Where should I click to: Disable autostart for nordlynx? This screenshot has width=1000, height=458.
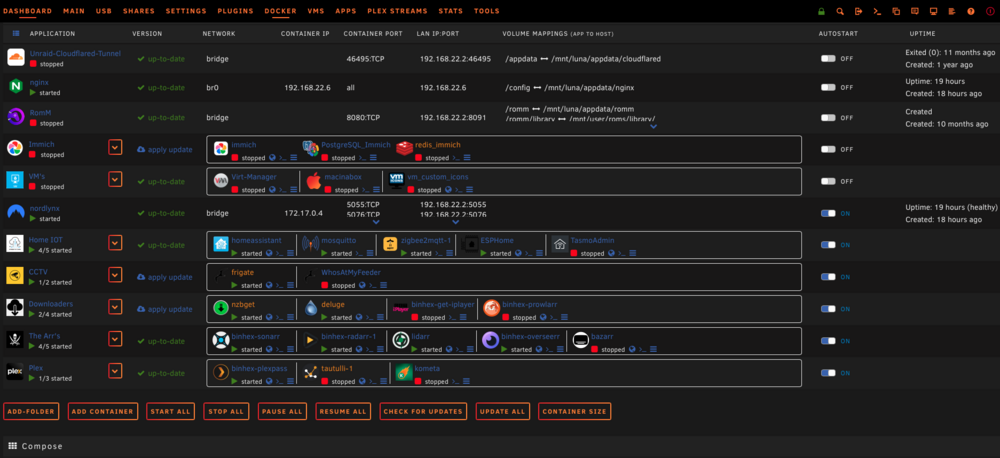(828, 213)
